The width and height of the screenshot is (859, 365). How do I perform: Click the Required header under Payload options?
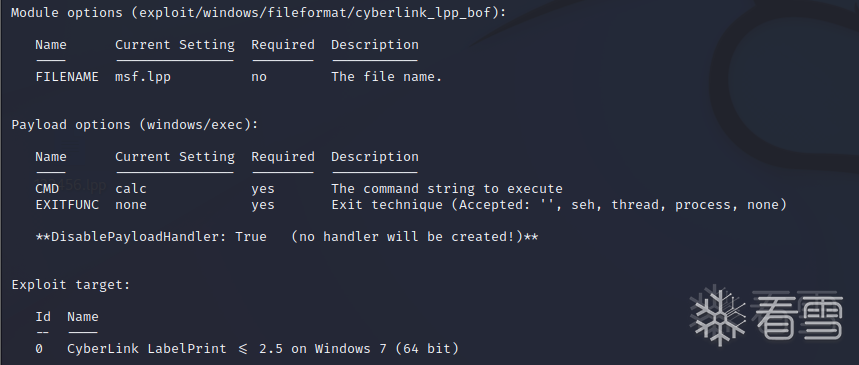coord(283,157)
